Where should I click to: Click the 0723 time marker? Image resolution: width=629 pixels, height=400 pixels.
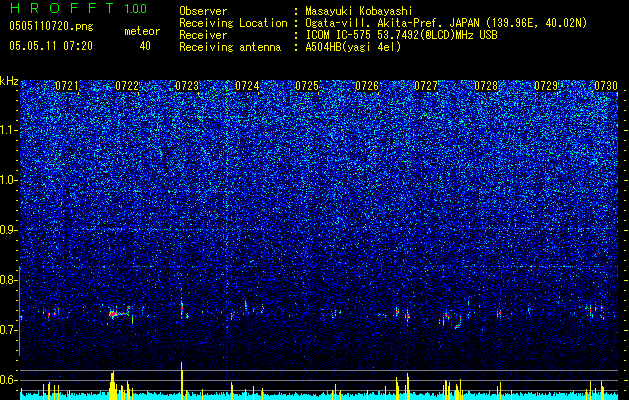pyautogui.click(x=187, y=86)
